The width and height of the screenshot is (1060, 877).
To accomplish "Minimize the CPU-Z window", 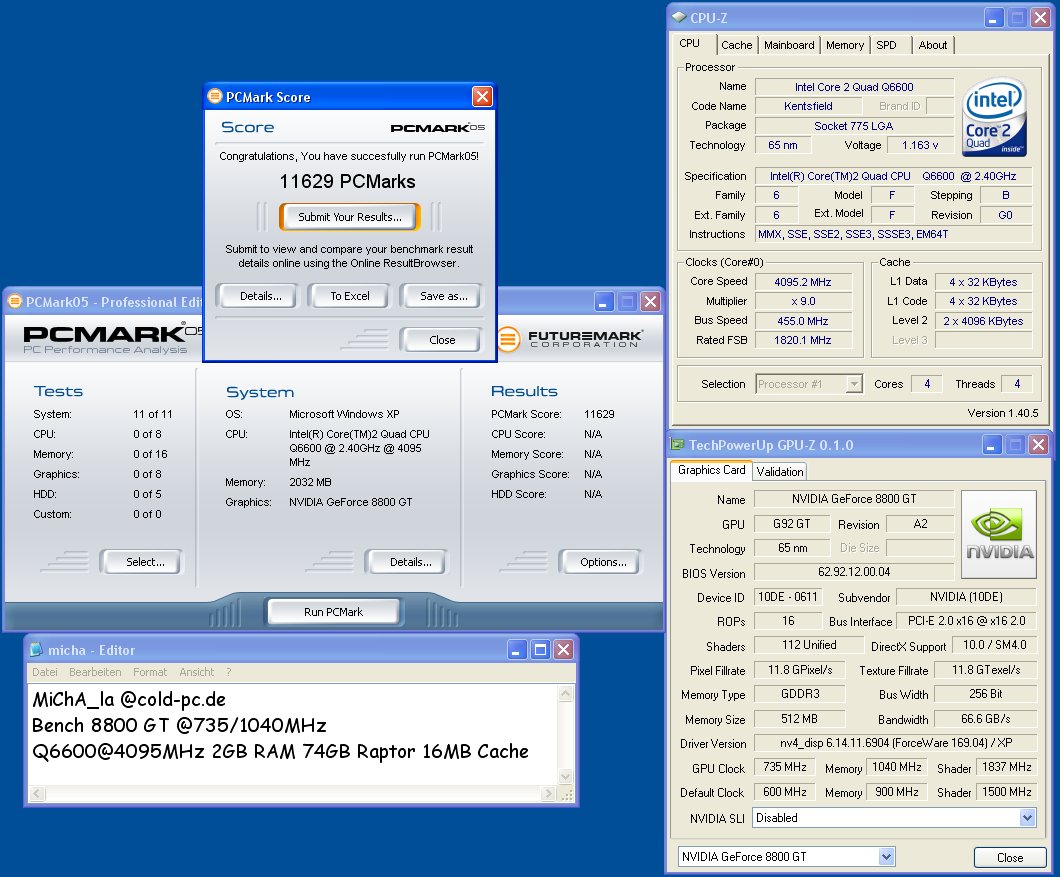I will click(993, 18).
